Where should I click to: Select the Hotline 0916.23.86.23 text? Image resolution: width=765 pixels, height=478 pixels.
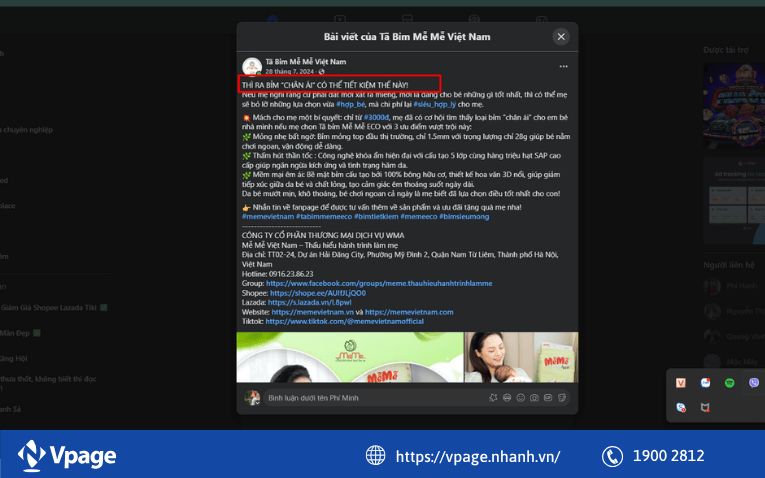pyautogui.click(x=278, y=274)
